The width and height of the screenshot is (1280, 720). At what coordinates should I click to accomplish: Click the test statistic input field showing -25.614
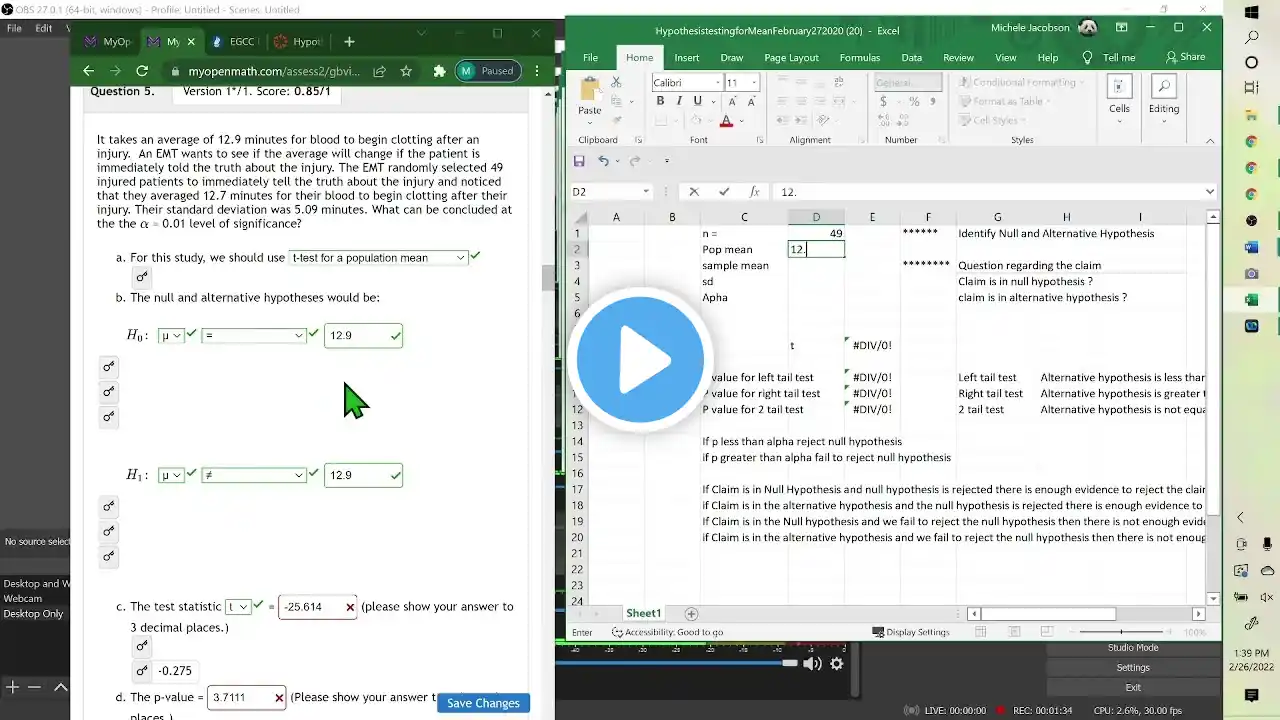312,607
